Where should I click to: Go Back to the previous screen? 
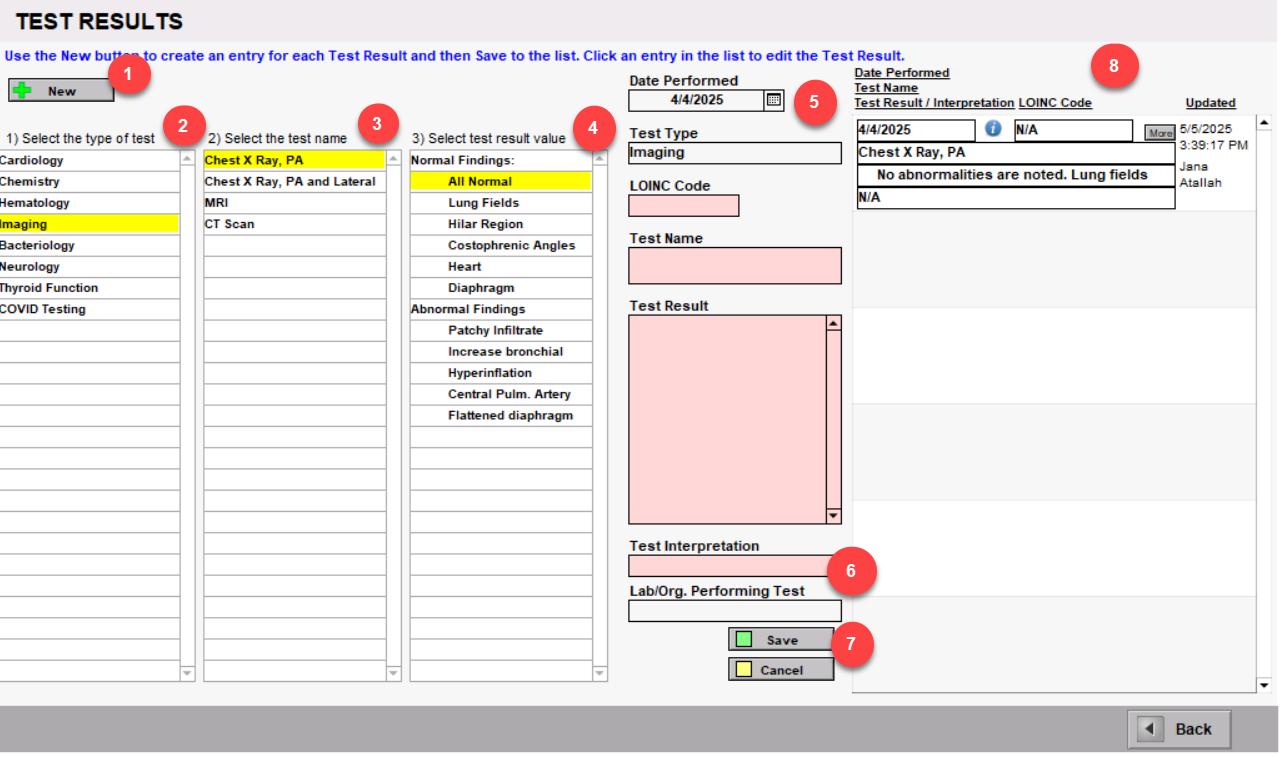coord(1178,729)
